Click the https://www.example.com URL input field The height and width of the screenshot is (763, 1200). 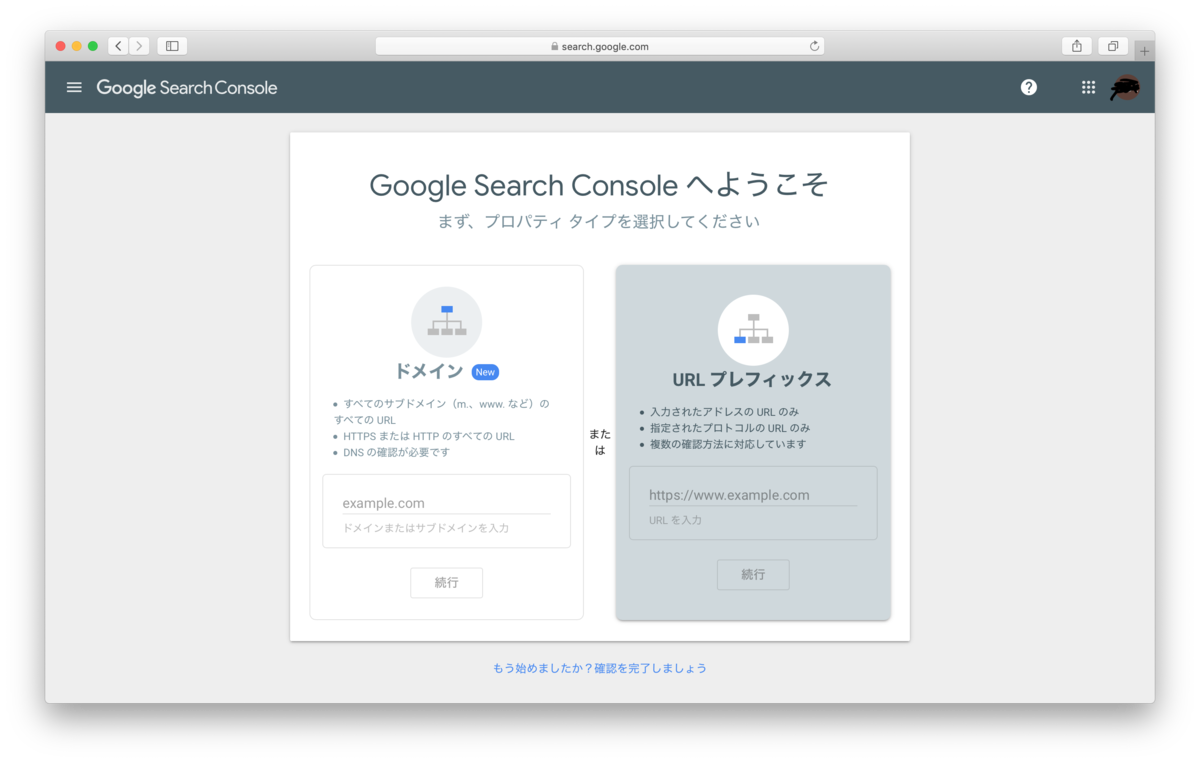753,495
